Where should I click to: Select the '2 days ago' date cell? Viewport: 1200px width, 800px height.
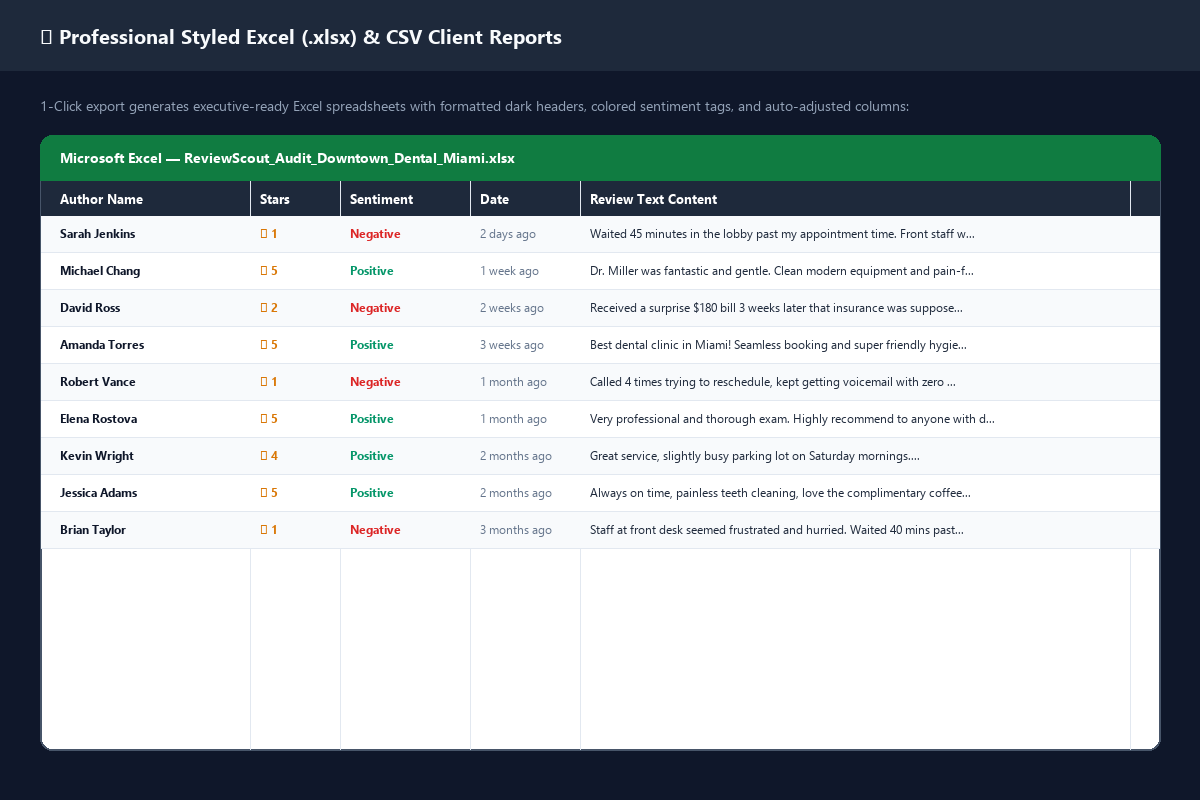pos(526,234)
